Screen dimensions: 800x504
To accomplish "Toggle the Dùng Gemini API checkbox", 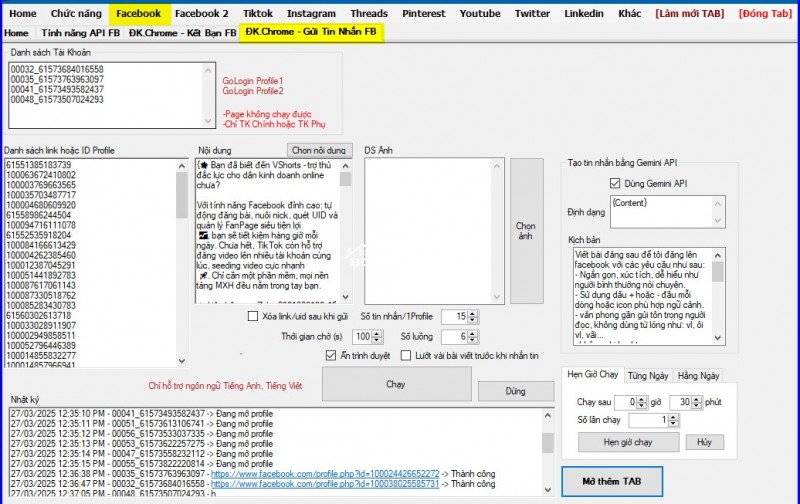I will 615,183.
